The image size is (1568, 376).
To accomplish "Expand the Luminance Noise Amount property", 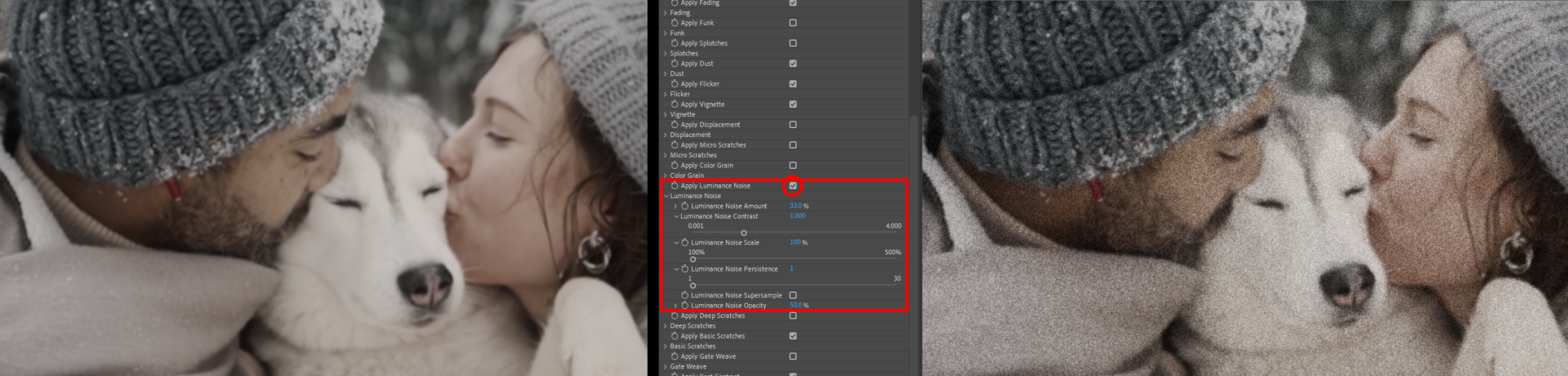I will [x=675, y=206].
